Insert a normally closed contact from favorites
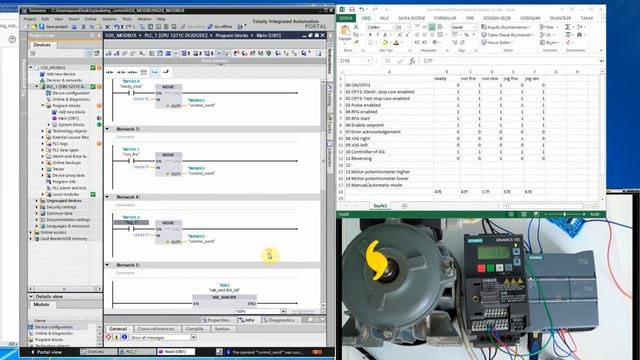640x360 pixels. point(121,72)
